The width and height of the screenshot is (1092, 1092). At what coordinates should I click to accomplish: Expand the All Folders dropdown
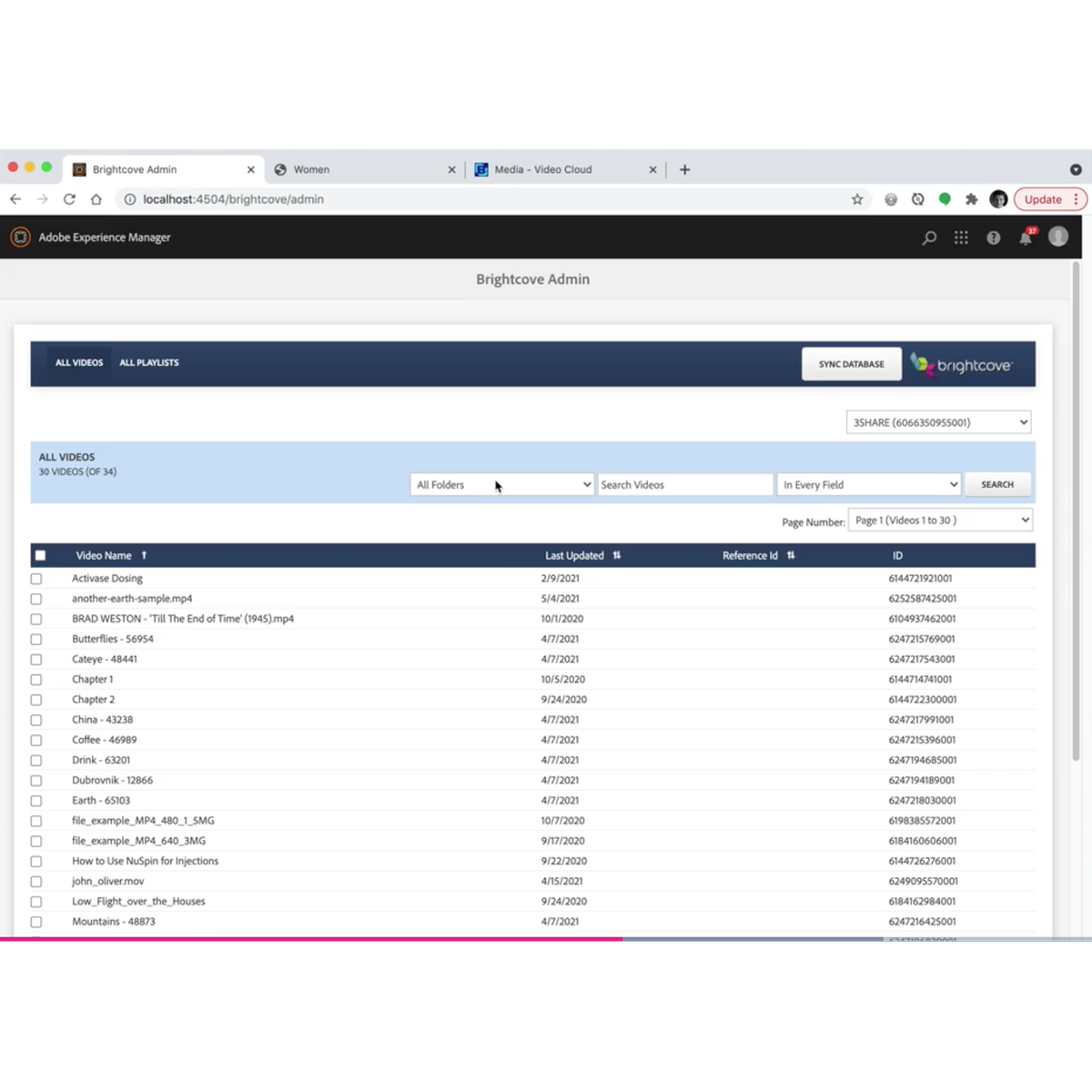502,485
